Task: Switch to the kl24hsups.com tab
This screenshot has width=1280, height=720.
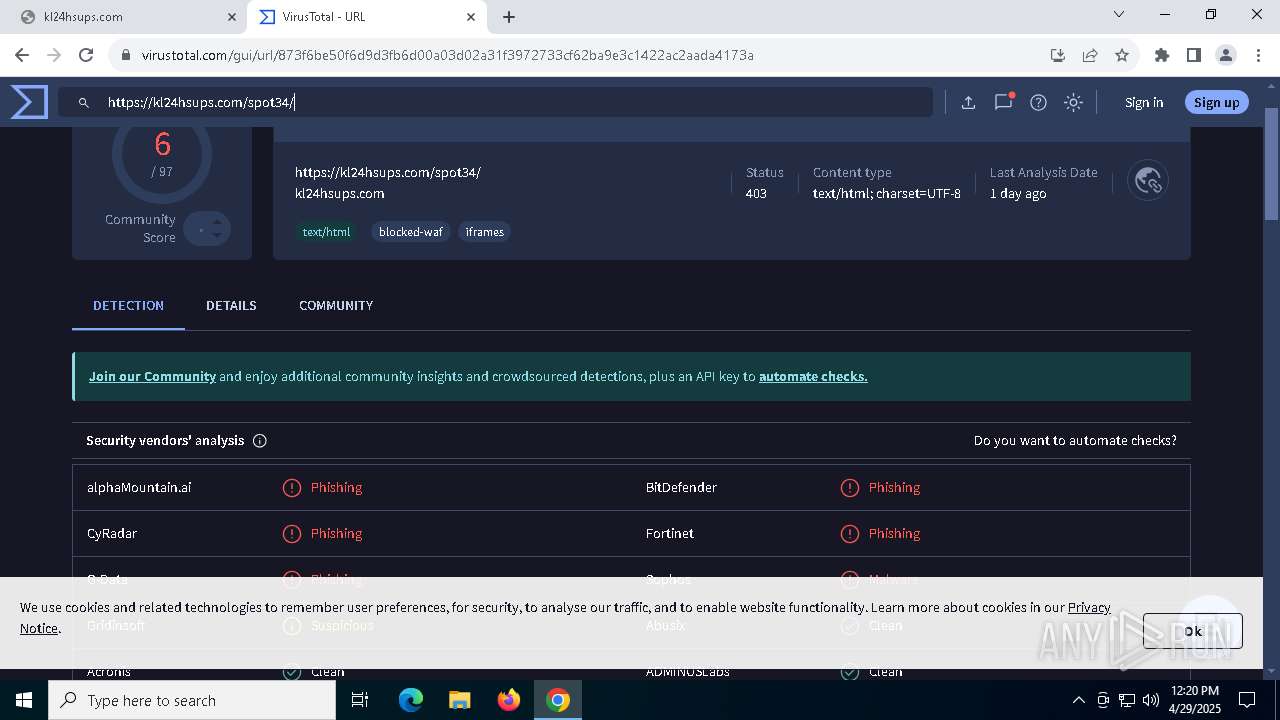Action: (127, 17)
